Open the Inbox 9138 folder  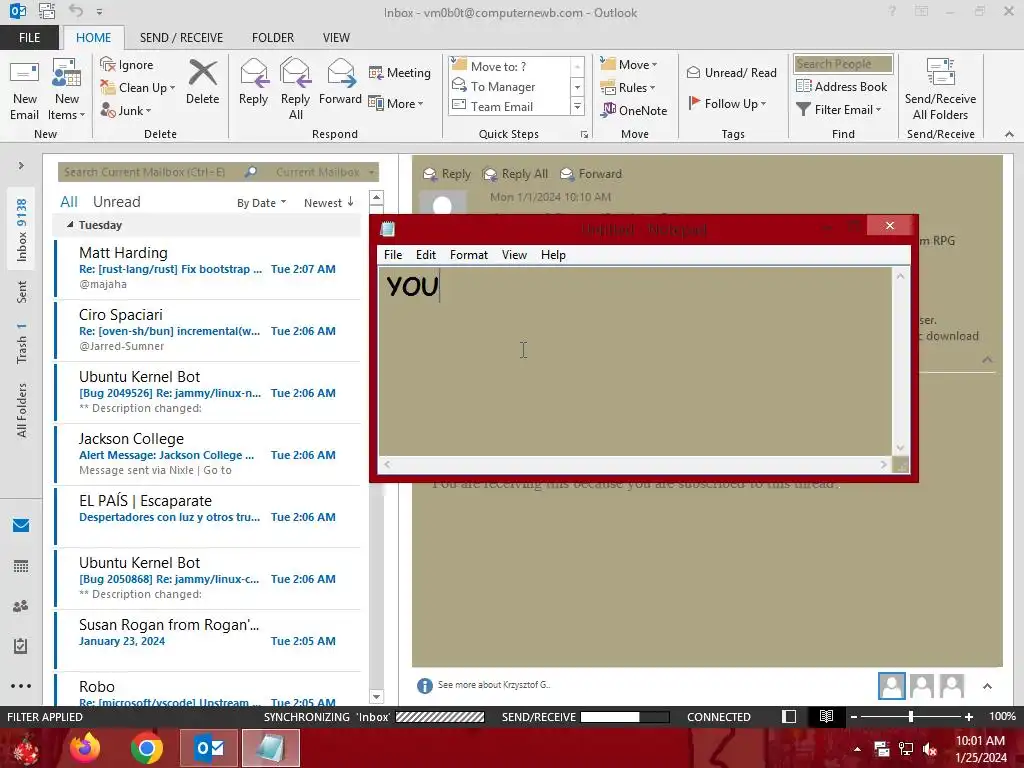(x=22, y=230)
